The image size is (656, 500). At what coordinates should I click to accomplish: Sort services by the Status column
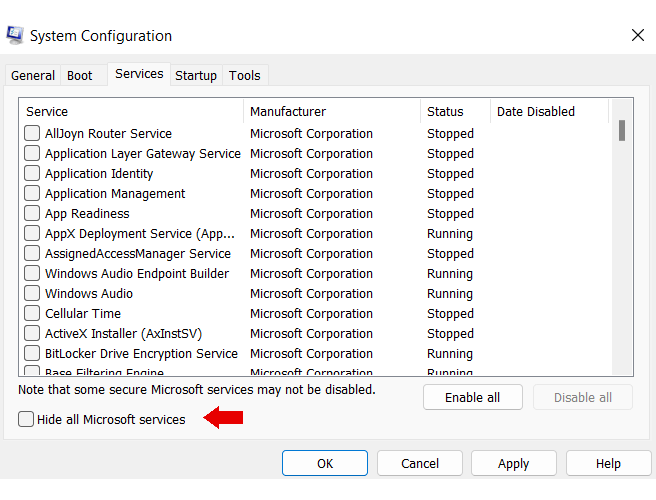455,112
